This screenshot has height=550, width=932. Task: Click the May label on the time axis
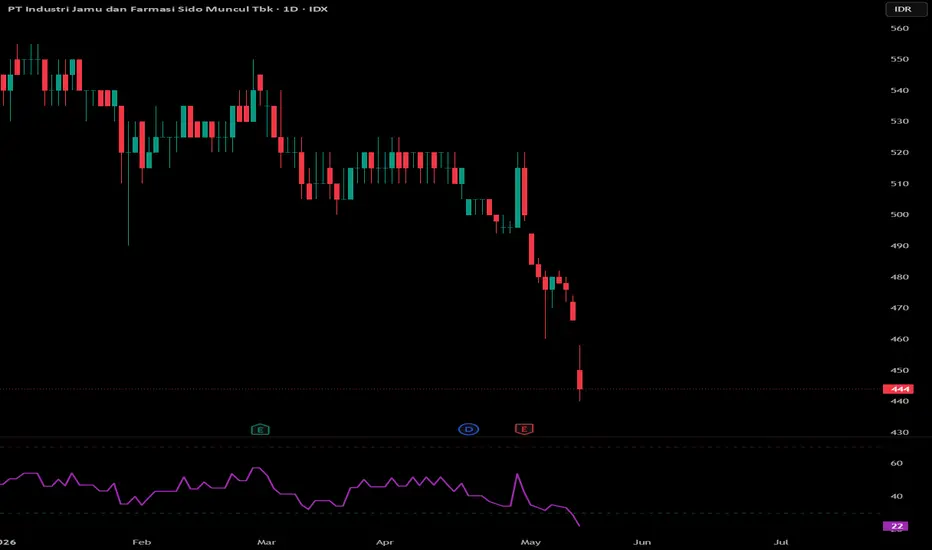(x=531, y=542)
